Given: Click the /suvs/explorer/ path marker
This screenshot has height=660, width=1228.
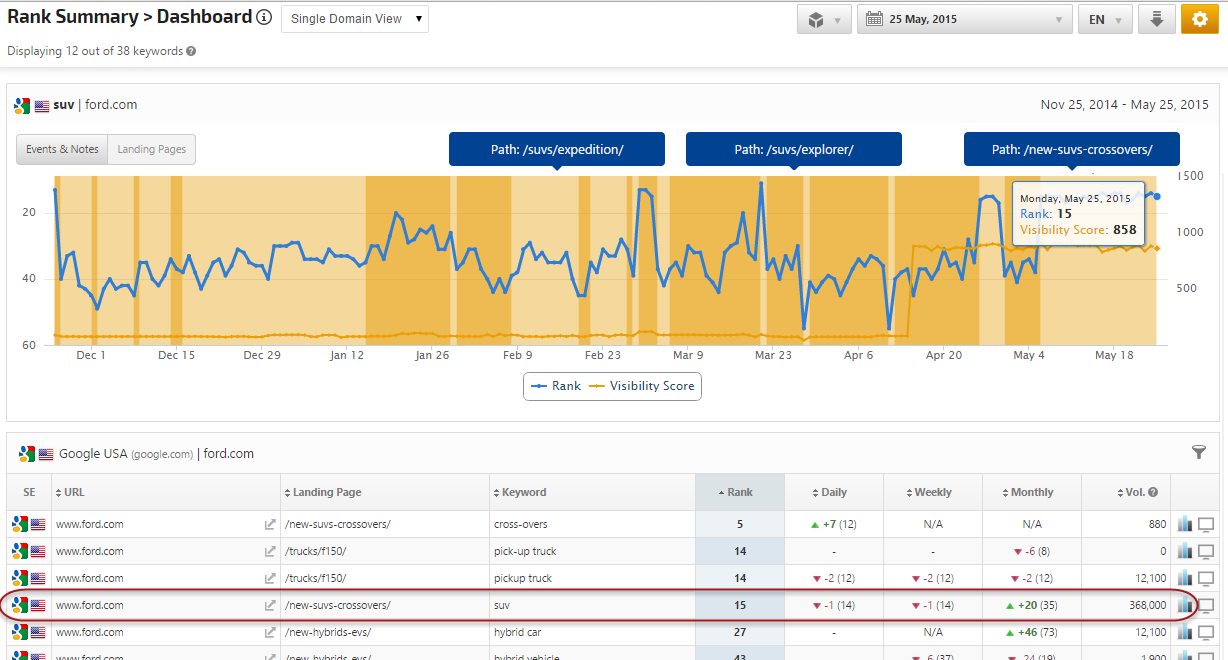Looking at the screenshot, I should click(793, 149).
